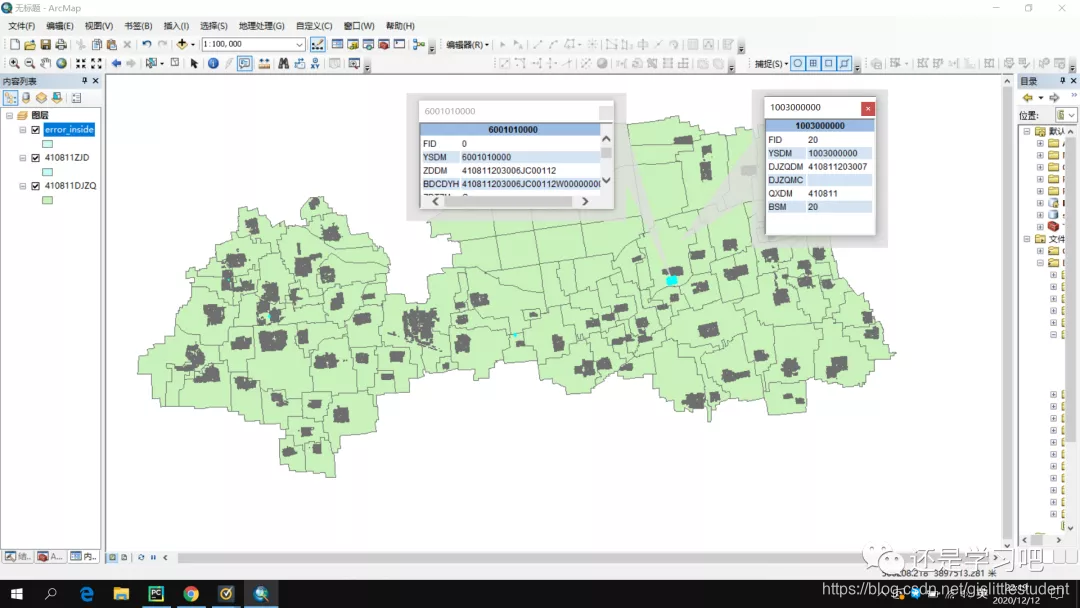Toggle edge snapping
Viewport: 1080px width, 608px height.
tap(844, 63)
